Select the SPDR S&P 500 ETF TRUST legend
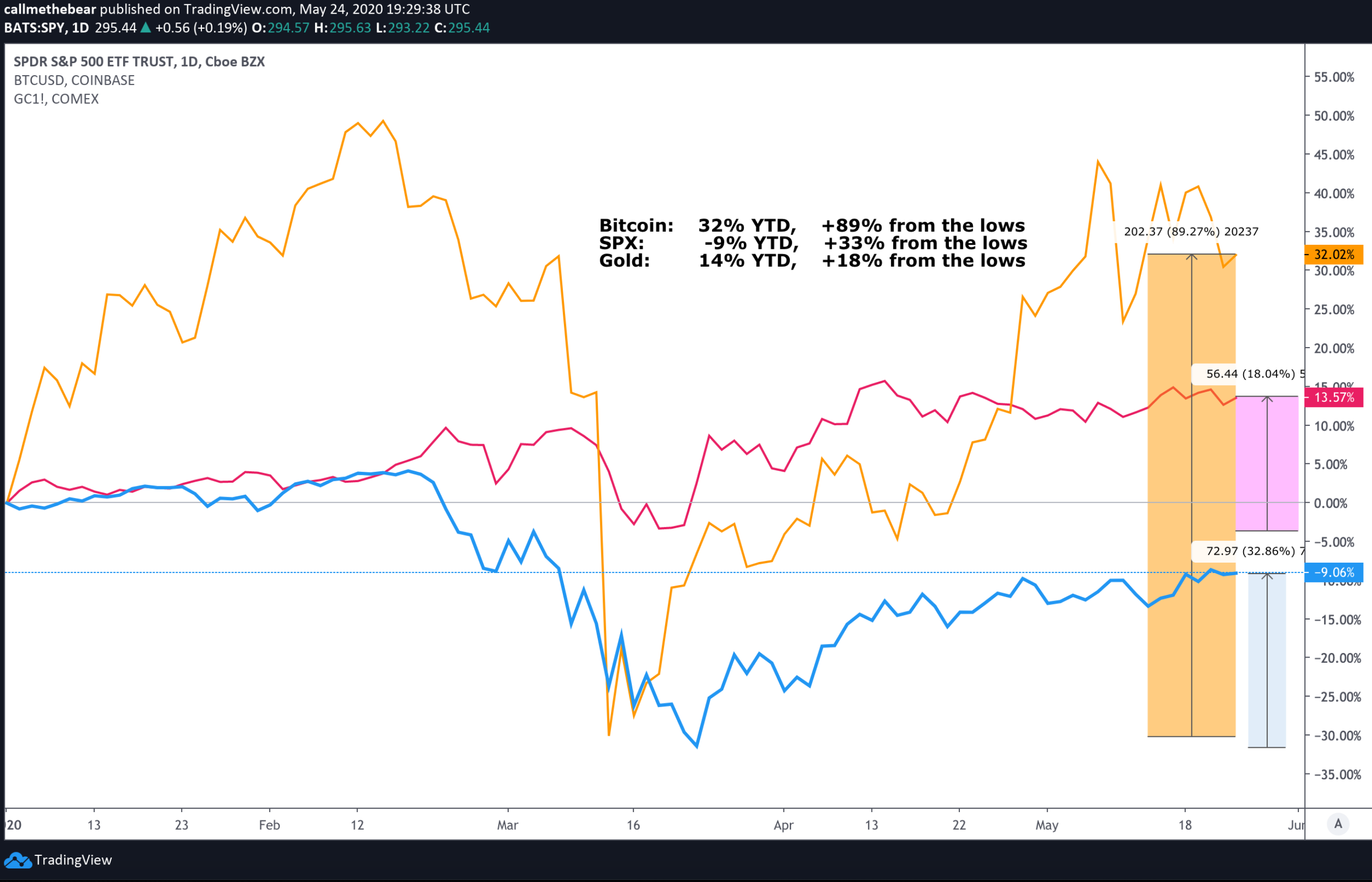This screenshot has width=1372, height=882. [139, 62]
